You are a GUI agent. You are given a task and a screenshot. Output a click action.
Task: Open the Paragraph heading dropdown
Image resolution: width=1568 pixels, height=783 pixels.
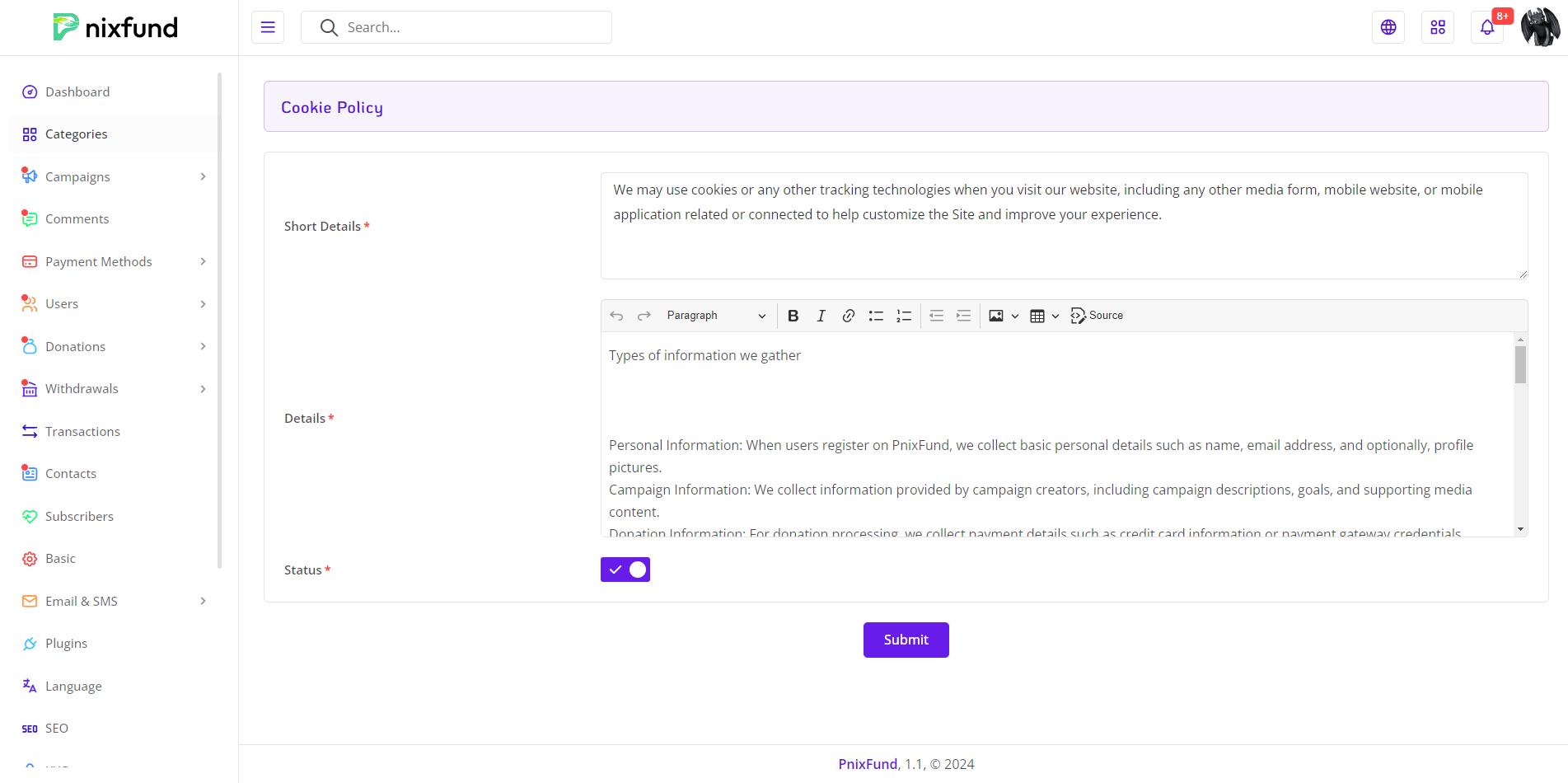[x=715, y=316]
